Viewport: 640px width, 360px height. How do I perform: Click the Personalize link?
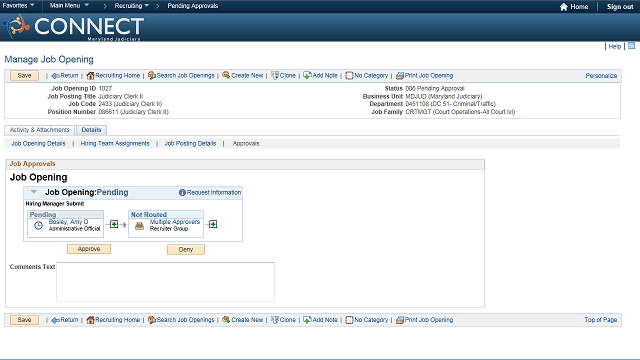(x=601, y=76)
